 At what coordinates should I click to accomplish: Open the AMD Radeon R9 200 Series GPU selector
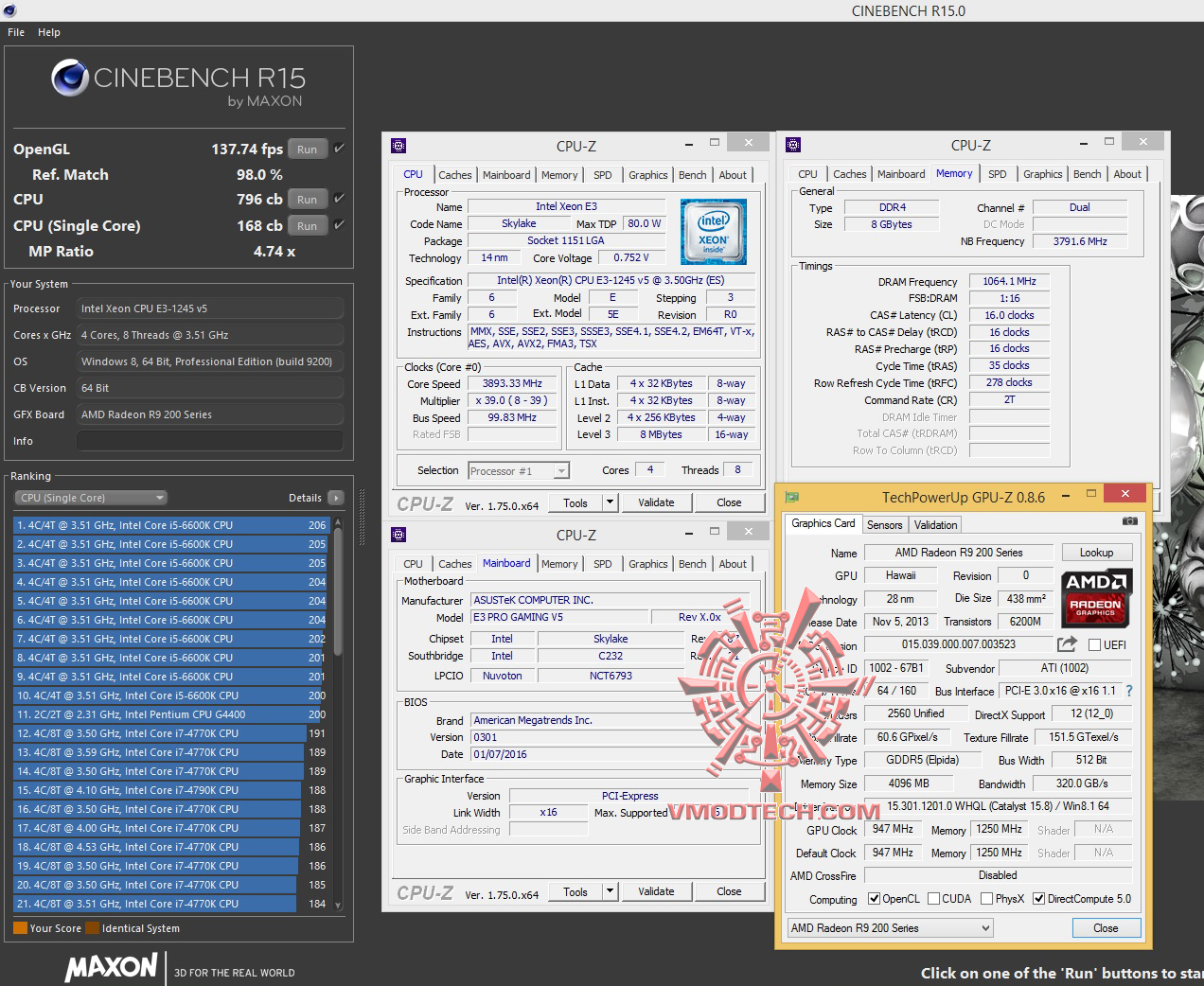coord(890,928)
